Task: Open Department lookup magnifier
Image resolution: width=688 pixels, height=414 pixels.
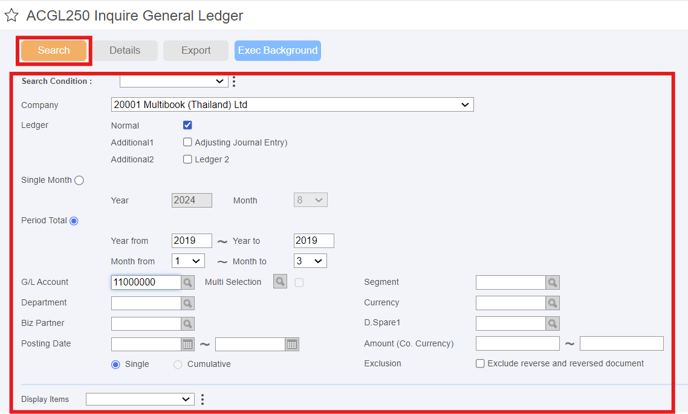Action: point(188,303)
